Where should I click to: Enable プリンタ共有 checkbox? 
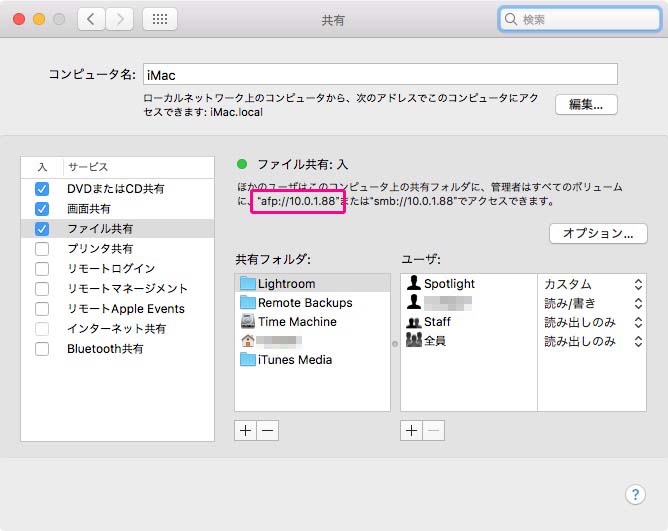[x=42, y=249]
